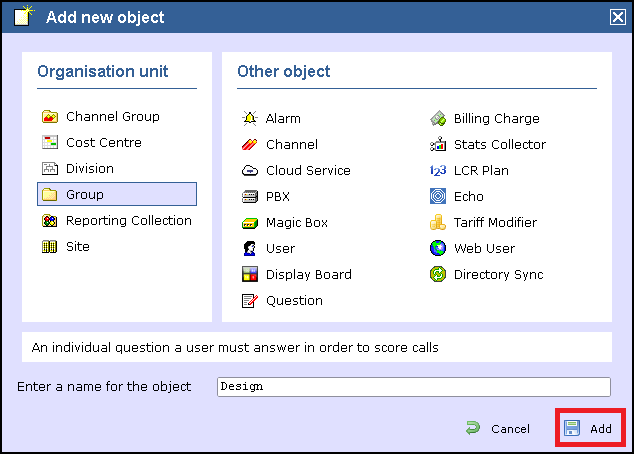Click the green Magic Box icon
This screenshot has width=634, height=454.
coord(249,223)
